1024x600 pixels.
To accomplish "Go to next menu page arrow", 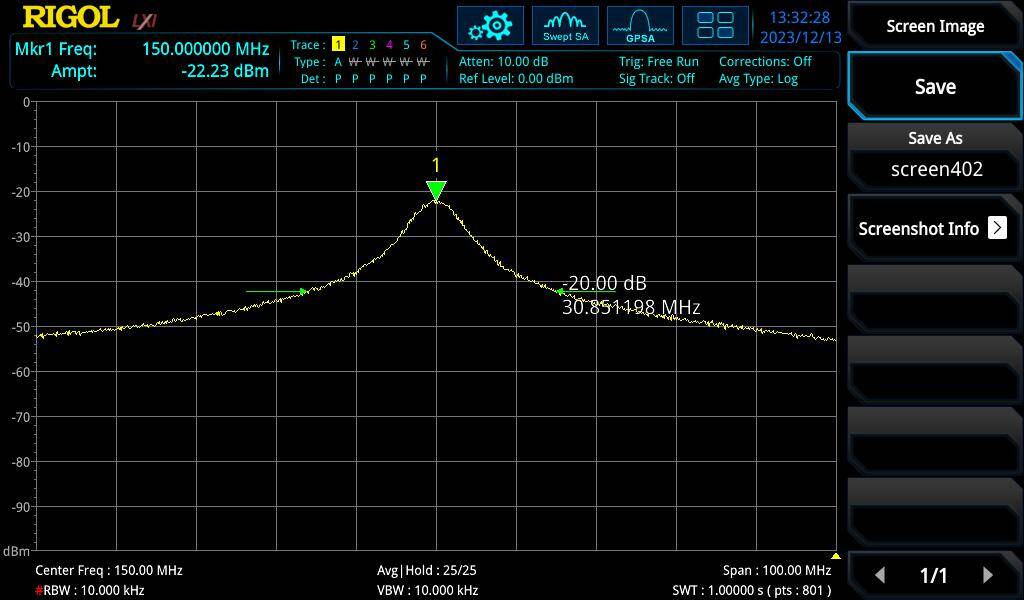I will coord(988,575).
